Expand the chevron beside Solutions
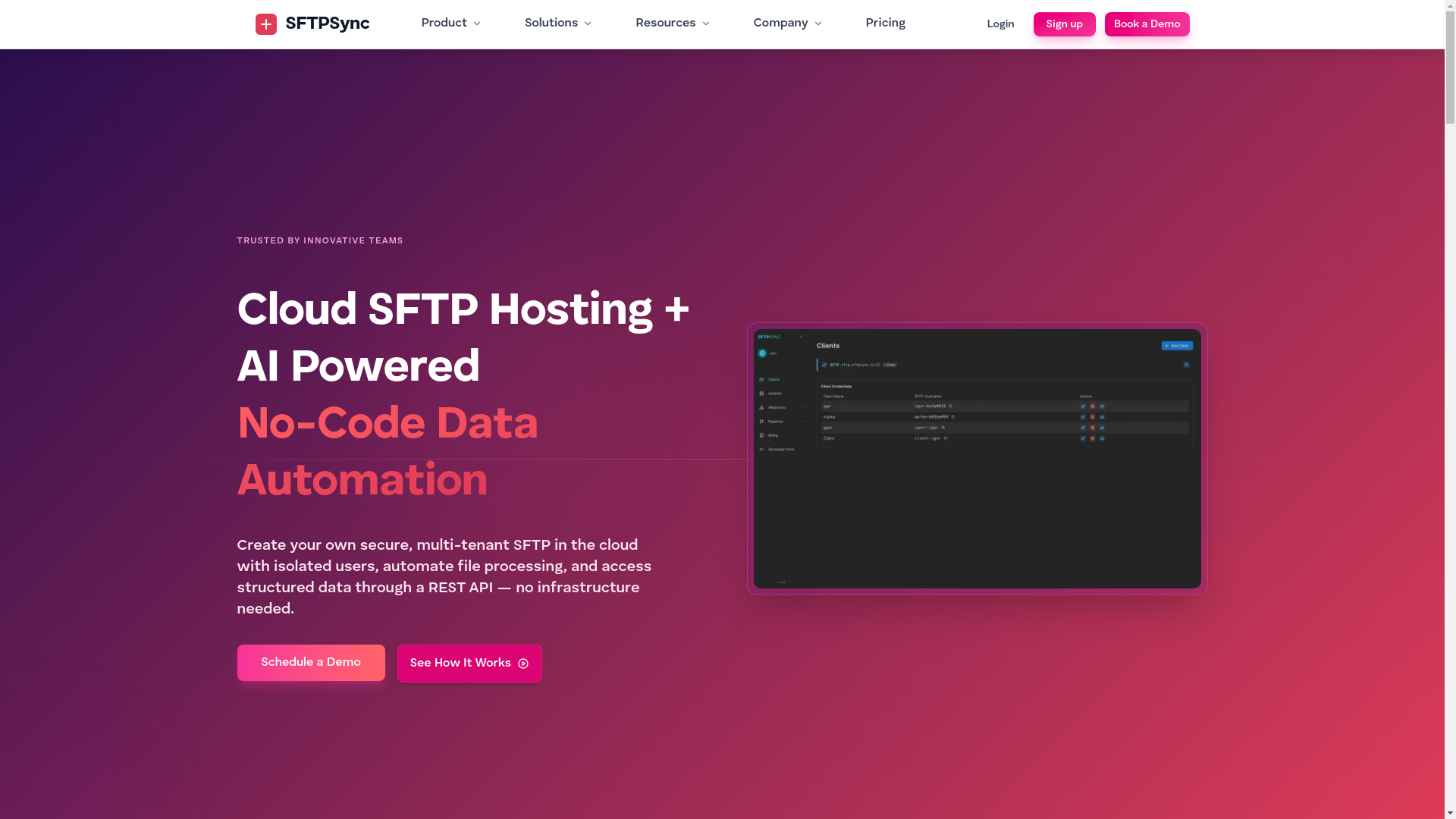Image resolution: width=1456 pixels, height=819 pixels. pyautogui.click(x=588, y=24)
